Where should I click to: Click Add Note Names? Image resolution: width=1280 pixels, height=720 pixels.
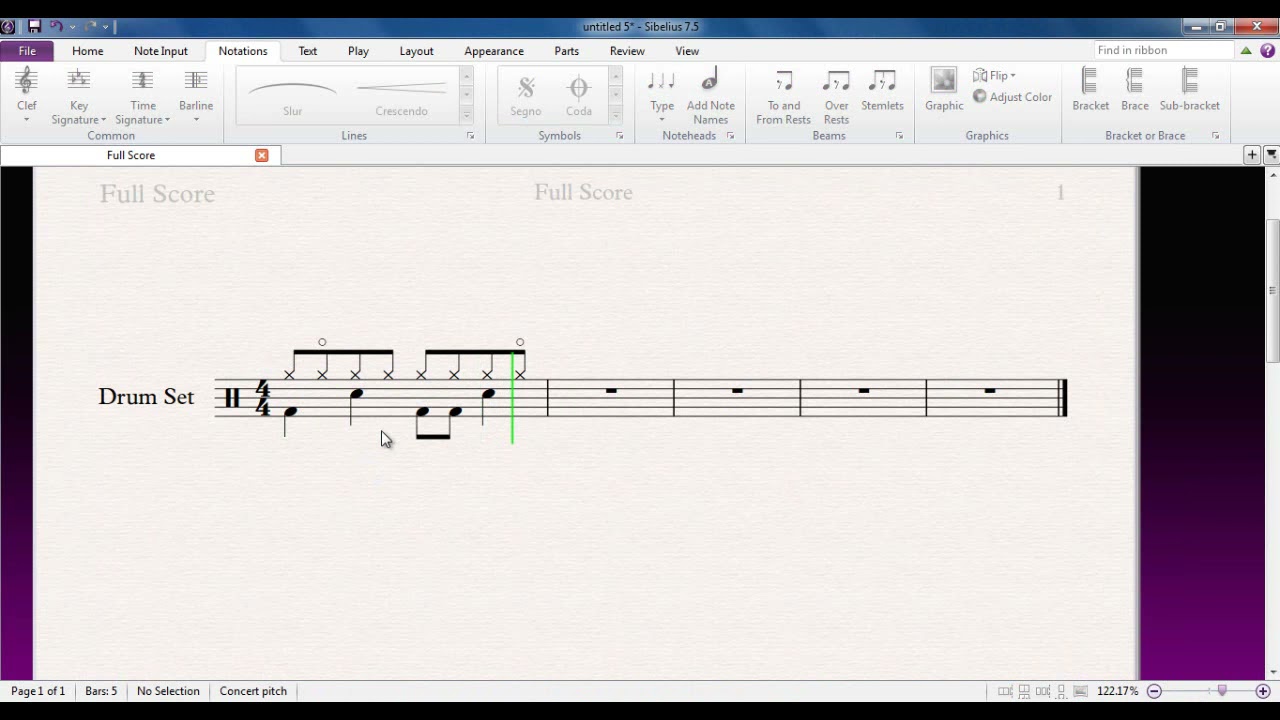click(710, 96)
